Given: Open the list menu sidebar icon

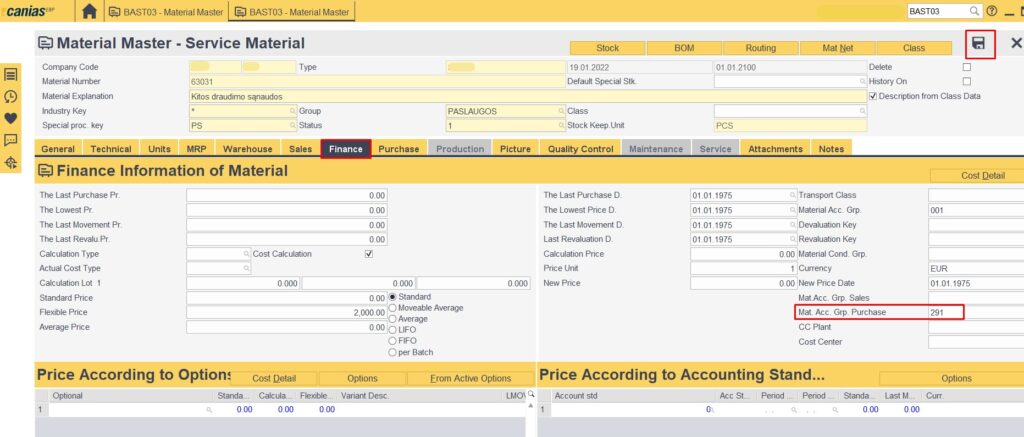Looking at the screenshot, I should pos(11,74).
